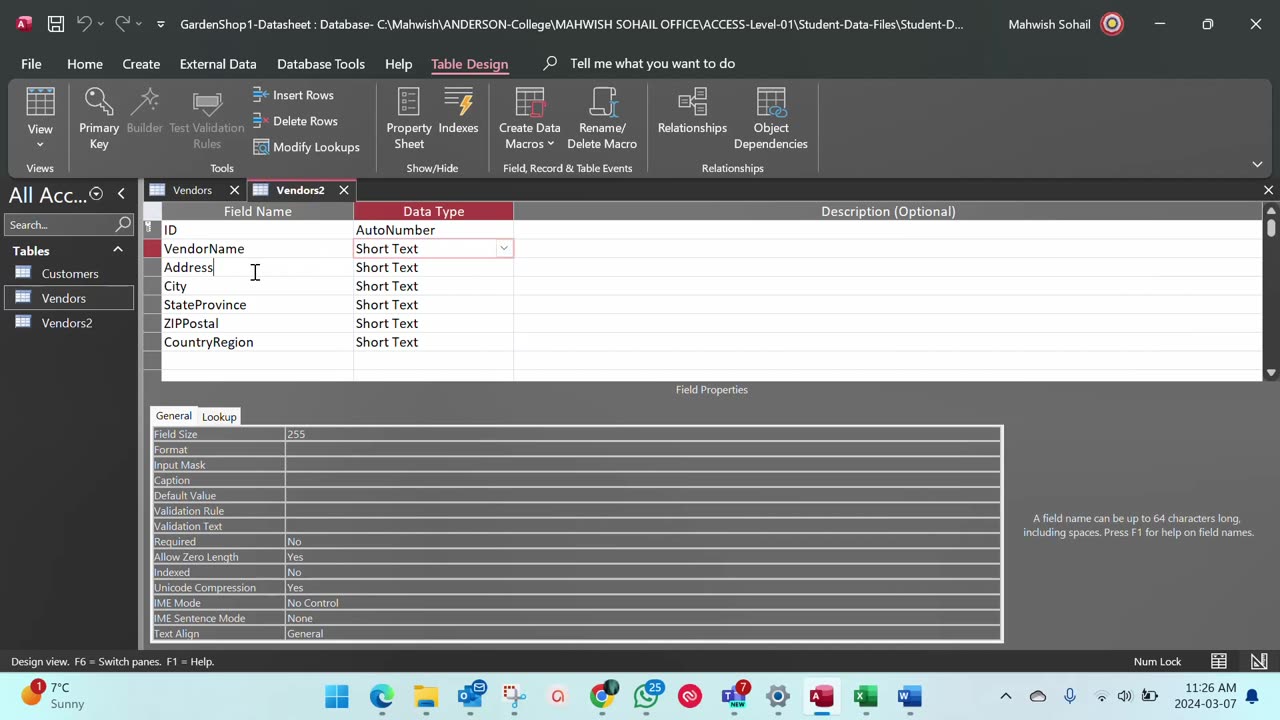The height and width of the screenshot is (720, 1280).
Task: Expand the Short Text data type dropdown
Action: pos(503,249)
